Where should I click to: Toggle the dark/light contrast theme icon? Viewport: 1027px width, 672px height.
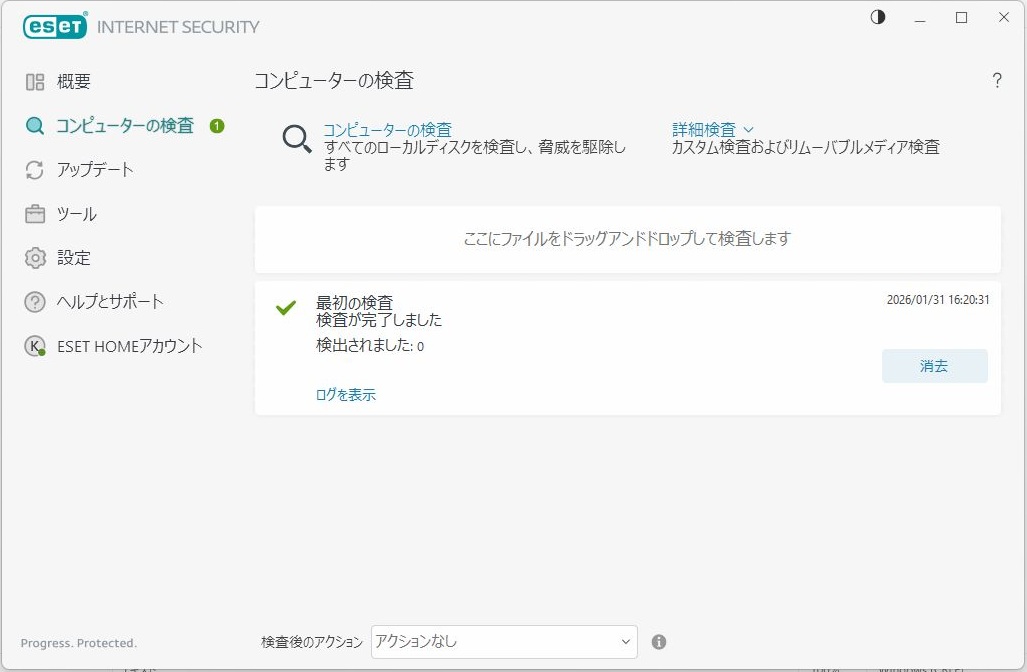(x=878, y=18)
